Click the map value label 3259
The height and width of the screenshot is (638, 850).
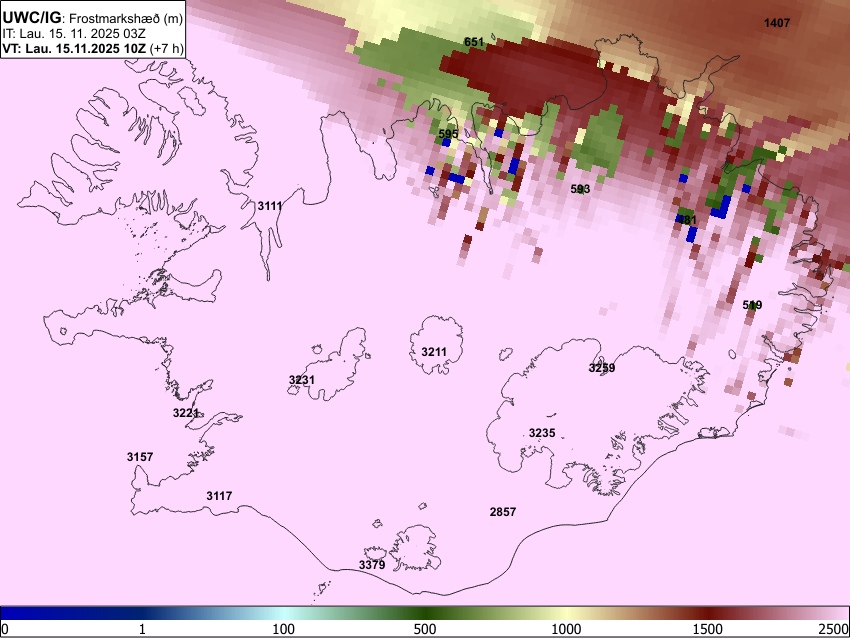click(602, 368)
